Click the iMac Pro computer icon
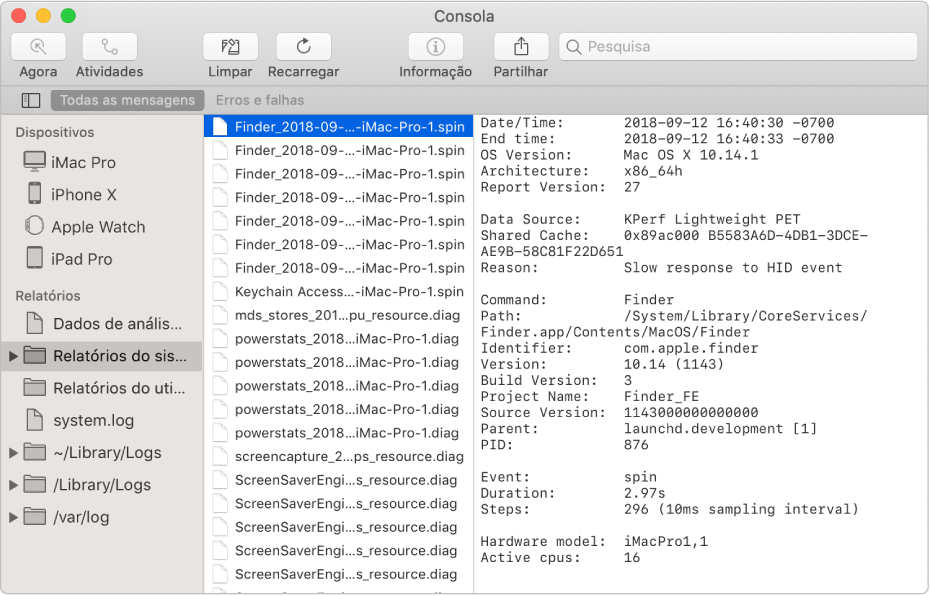 pos(34,161)
